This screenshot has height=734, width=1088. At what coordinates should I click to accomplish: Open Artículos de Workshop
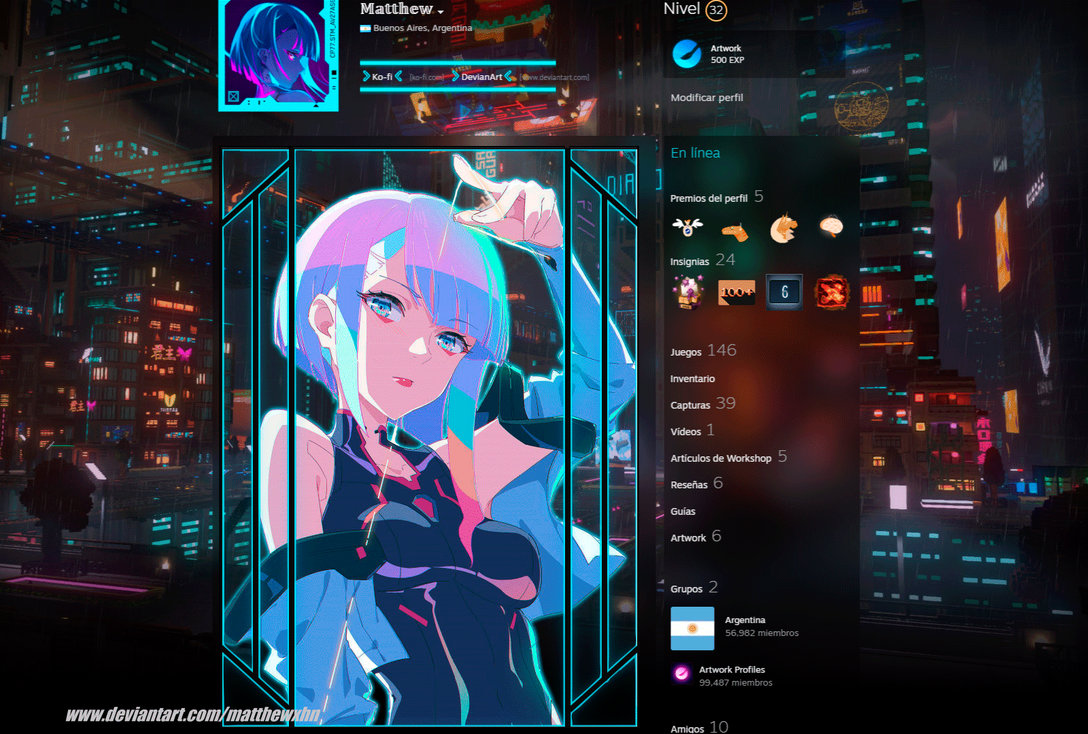click(x=729, y=457)
